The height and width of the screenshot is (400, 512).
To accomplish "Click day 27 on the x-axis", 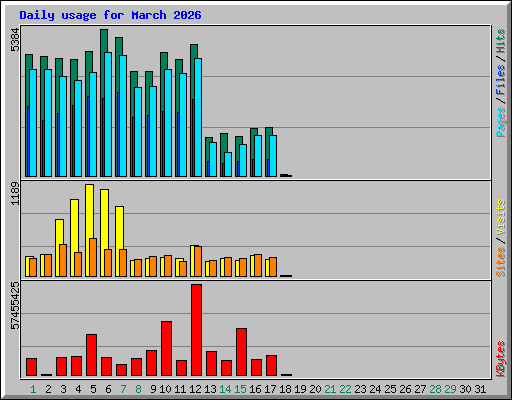I will pyautogui.click(x=420, y=389).
